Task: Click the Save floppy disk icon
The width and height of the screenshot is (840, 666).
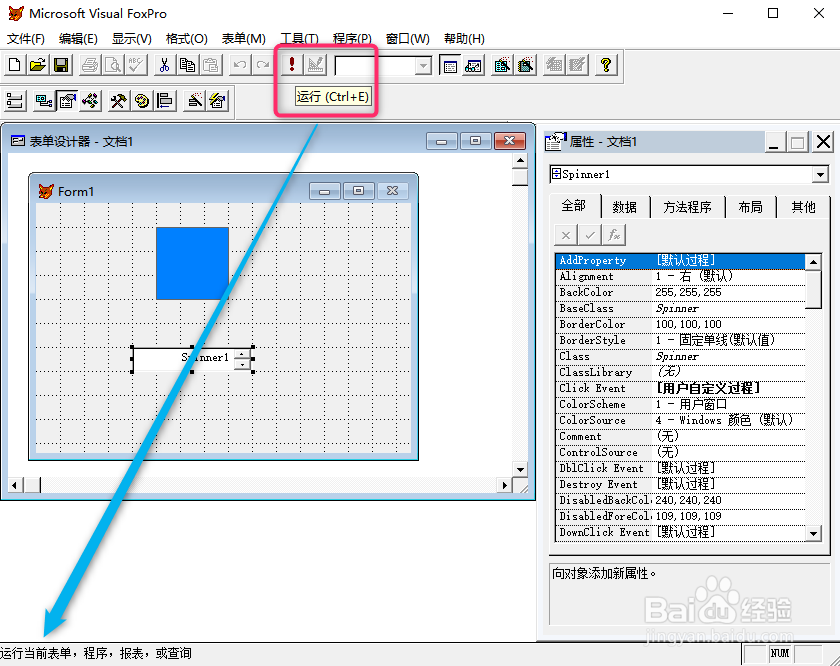Action: click(x=61, y=65)
